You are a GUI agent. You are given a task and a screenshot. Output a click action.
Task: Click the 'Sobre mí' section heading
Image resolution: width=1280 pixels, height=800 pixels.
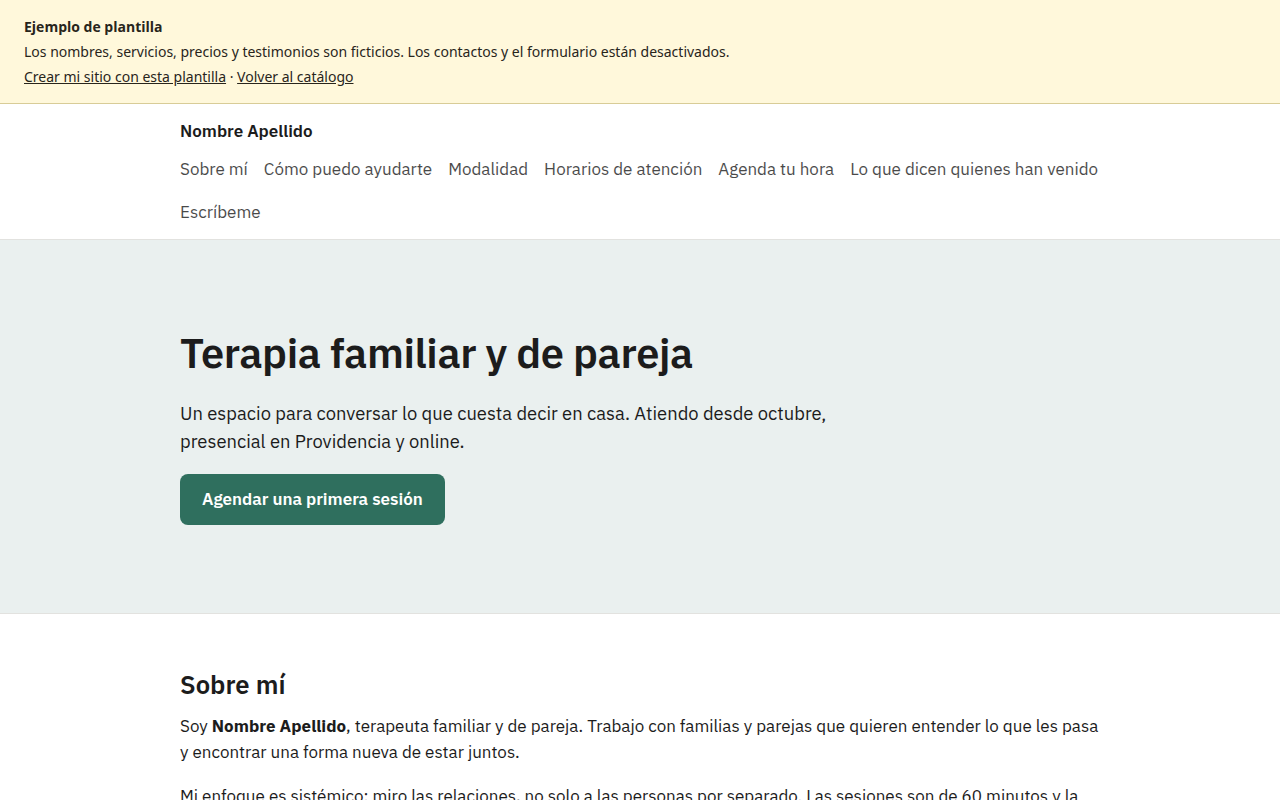point(233,685)
